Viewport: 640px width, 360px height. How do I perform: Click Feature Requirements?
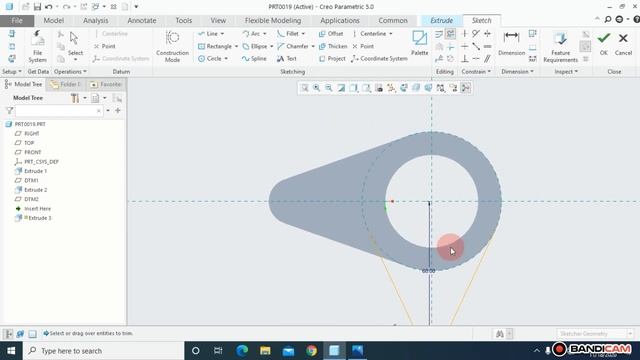pyautogui.click(x=560, y=47)
